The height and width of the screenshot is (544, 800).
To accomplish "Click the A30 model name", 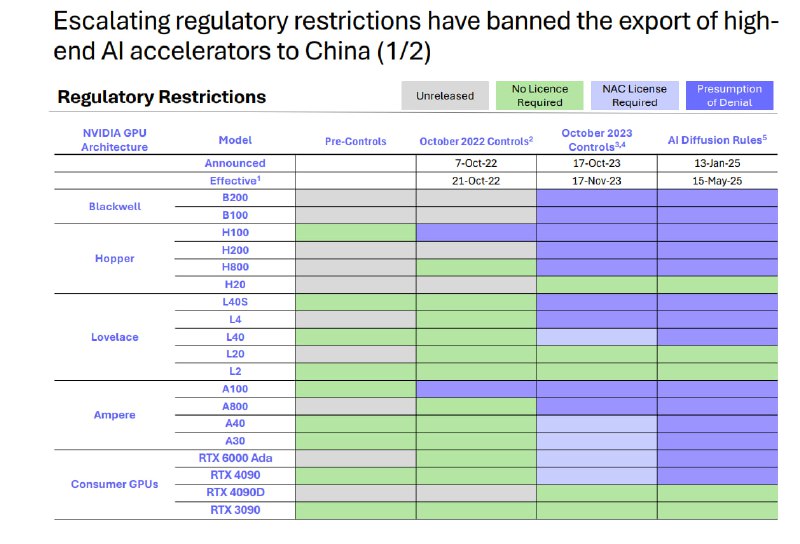I will tap(235, 440).
